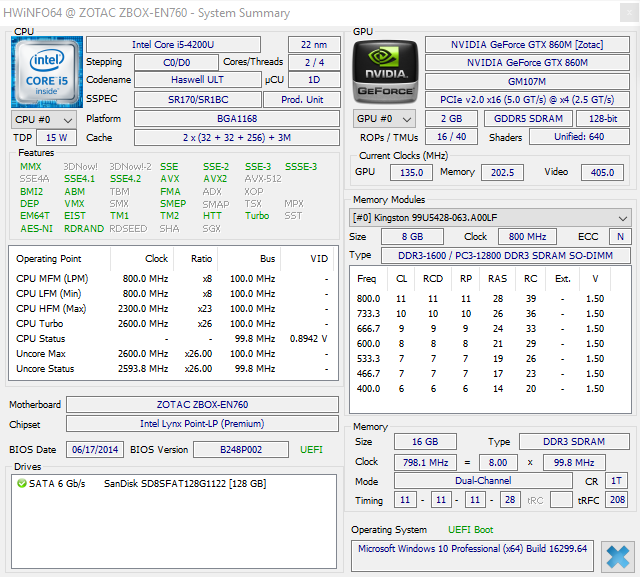Click the SSE4.2 feature label
The image size is (640, 577).
[x=125, y=179]
